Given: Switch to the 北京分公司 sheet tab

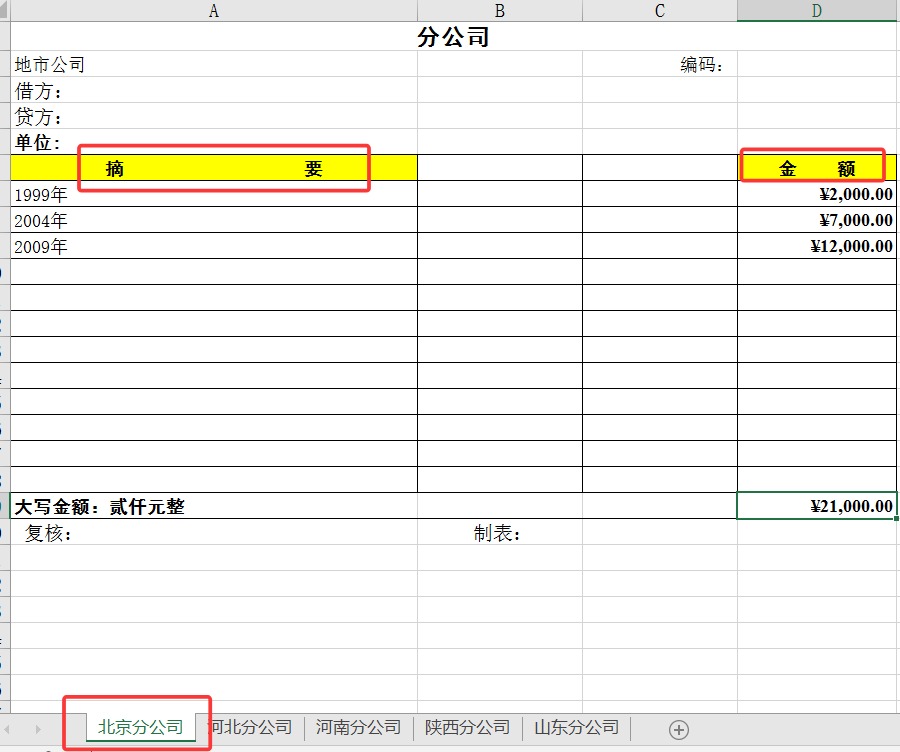Looking at the screenshot, I should click(140, 727).
